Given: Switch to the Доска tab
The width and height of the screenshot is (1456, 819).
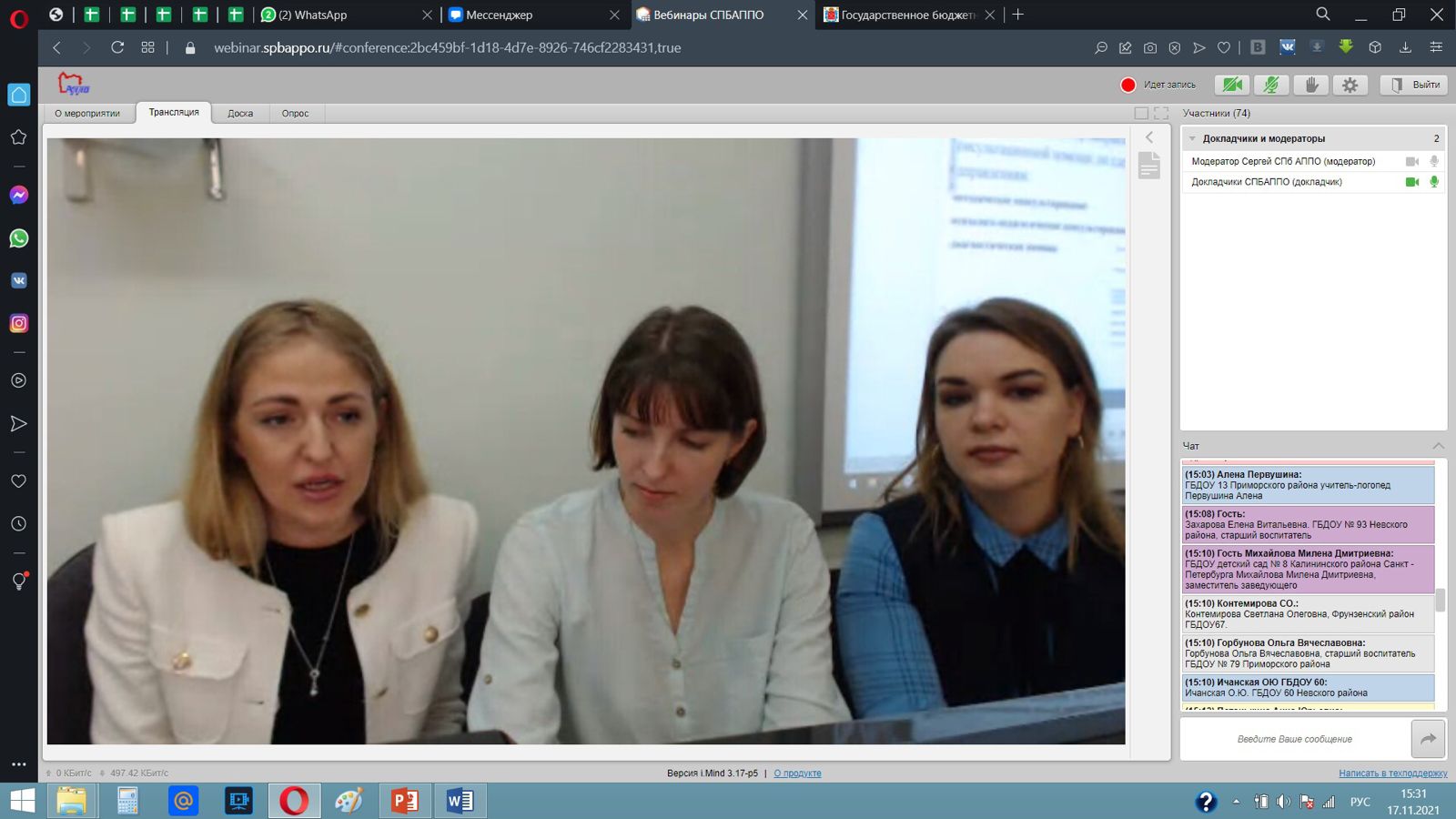Looking at the screenshot, I should point(240,114).
